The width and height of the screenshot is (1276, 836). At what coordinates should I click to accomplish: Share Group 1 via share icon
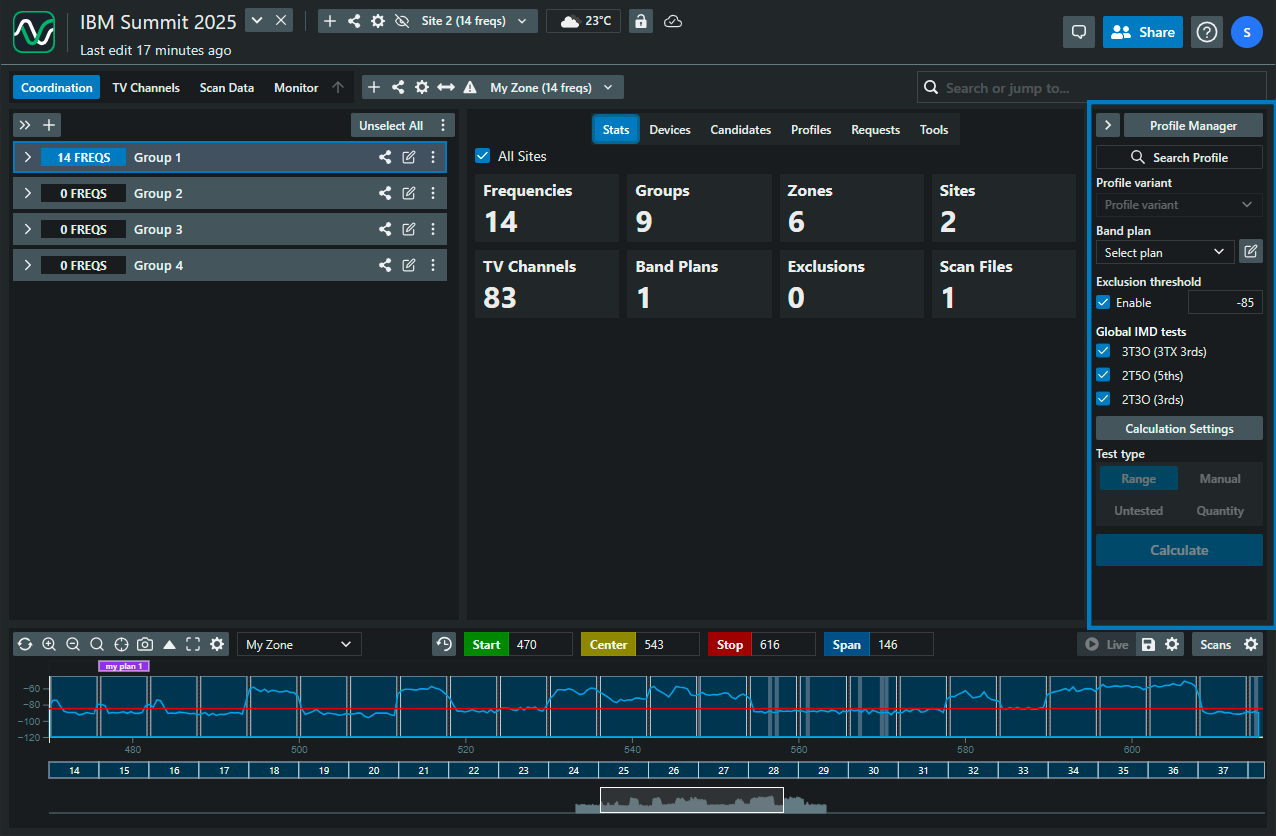[x=385, y=157]
